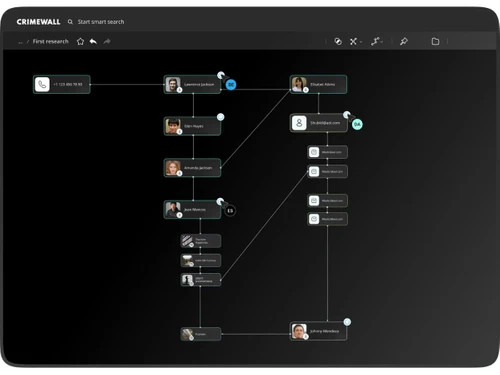The height and width of the screenshot is (375, 500).
Task: Click the teal DA collaborator badge
Action: click(x=357, y=124)
